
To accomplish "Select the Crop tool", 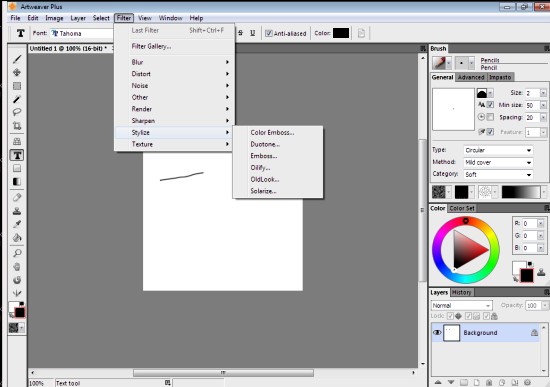I will tap(17, 126).
